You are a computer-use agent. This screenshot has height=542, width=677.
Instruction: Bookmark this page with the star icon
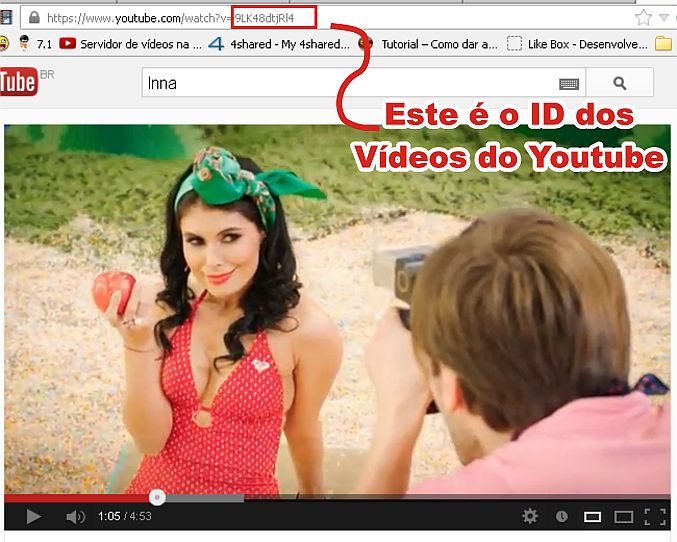click(643, 18)
